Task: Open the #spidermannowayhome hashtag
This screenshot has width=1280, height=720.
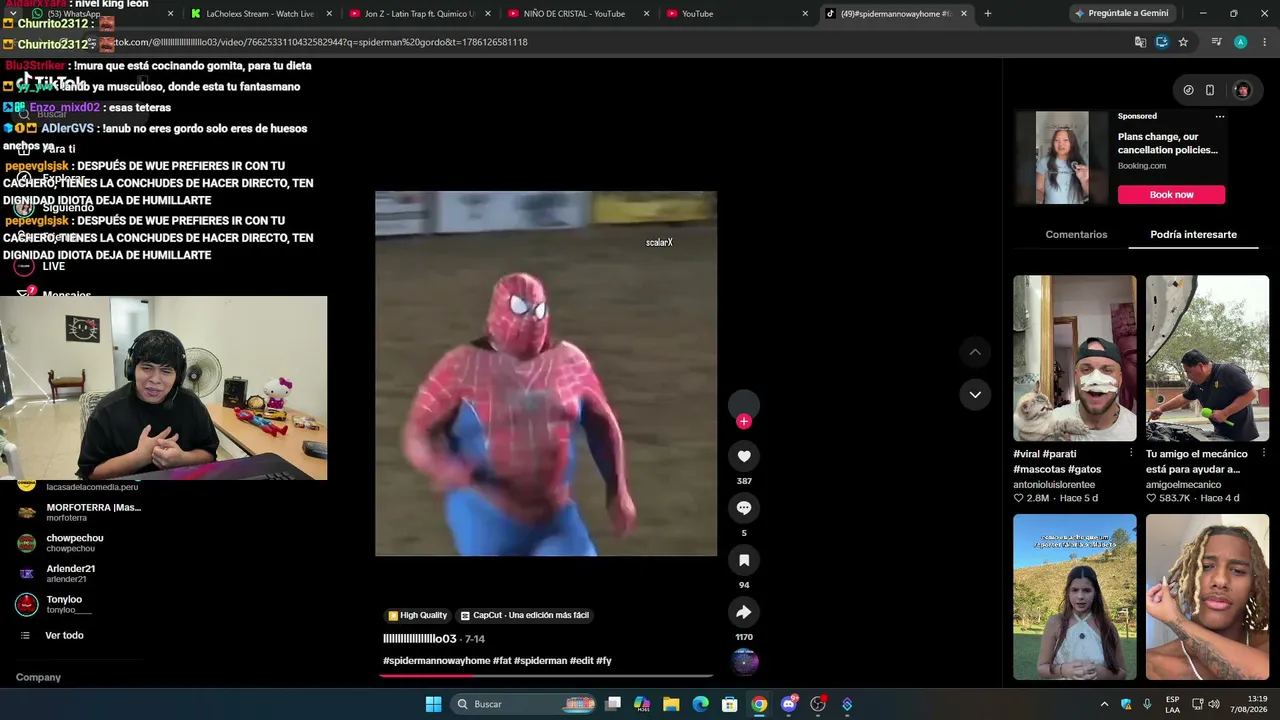Action: tap(436, 661)
